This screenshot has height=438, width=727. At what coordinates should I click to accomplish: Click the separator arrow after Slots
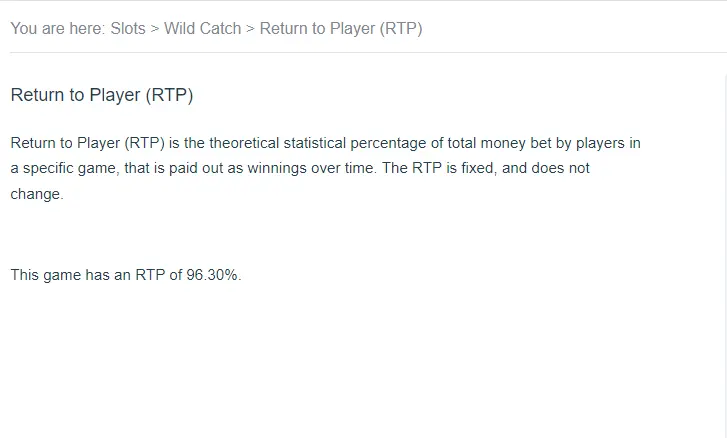pyautogui.click(x=155, y=29)
